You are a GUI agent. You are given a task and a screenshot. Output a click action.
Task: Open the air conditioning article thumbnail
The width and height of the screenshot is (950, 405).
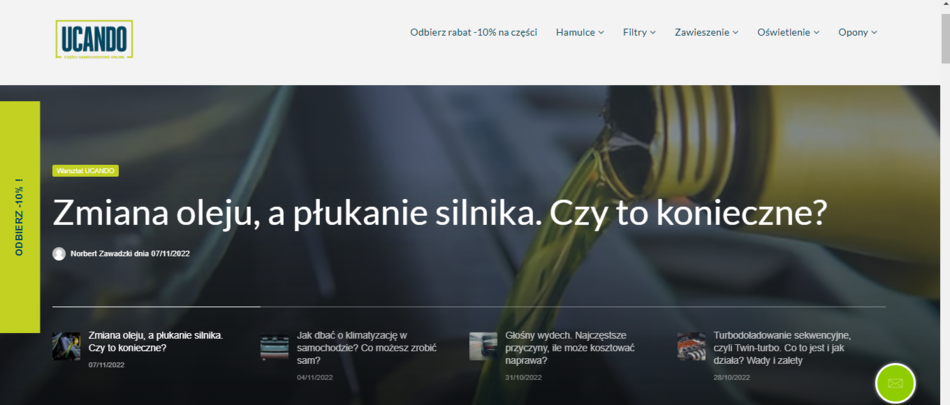pyautogui.click(x=274, y=346)
